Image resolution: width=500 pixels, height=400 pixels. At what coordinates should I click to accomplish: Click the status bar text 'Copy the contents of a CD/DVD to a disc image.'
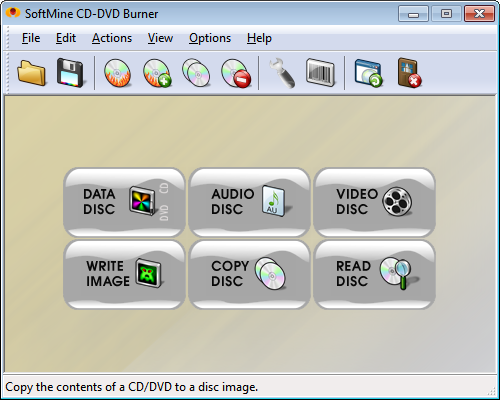coord(132,387)
